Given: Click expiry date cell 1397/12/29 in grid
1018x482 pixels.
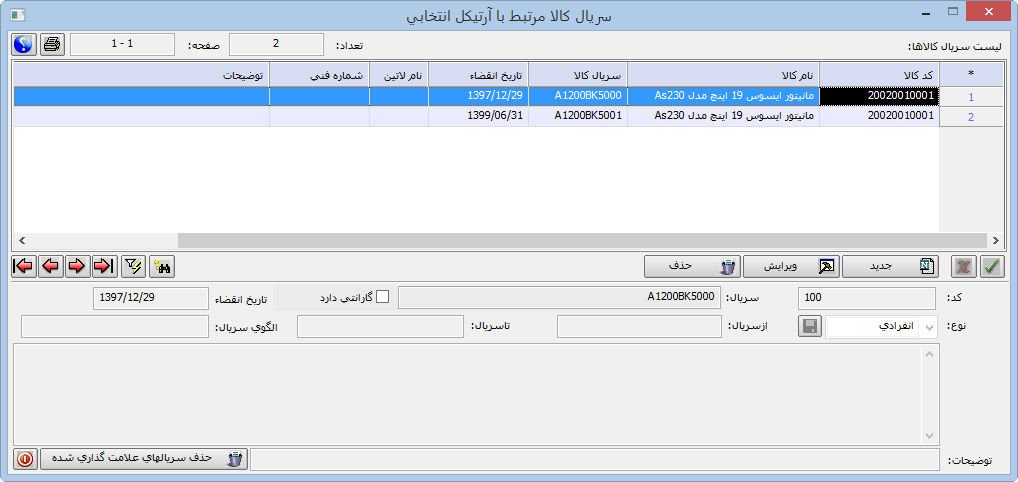Looking at the screenshot, I should (478, 96).
